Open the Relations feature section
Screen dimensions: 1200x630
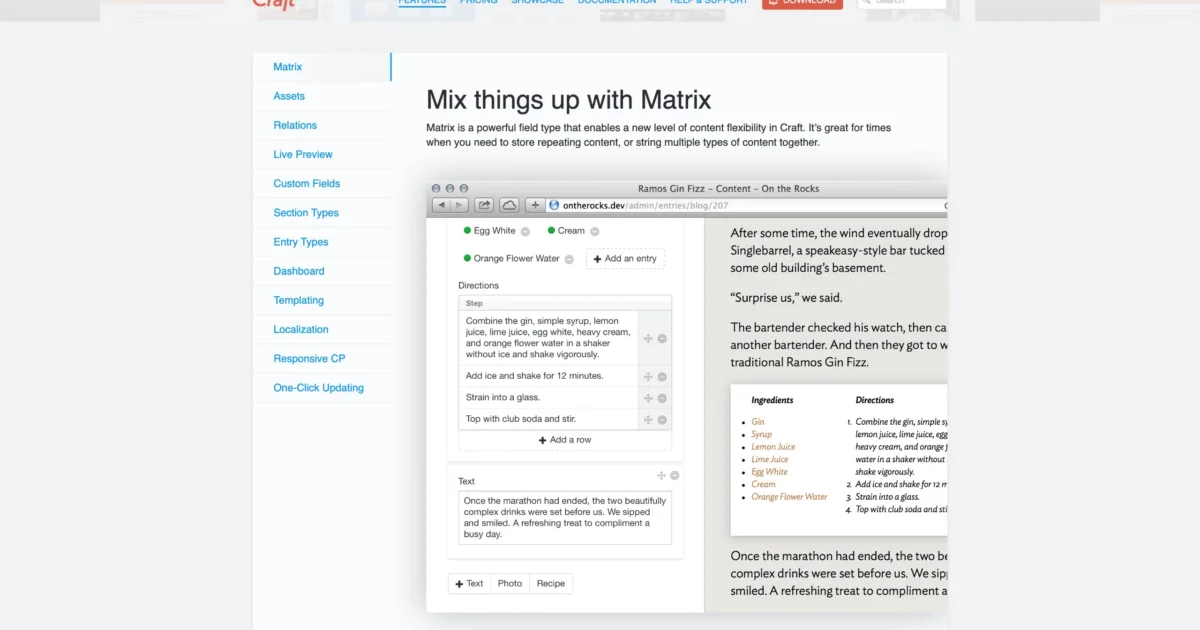(321, 125)
